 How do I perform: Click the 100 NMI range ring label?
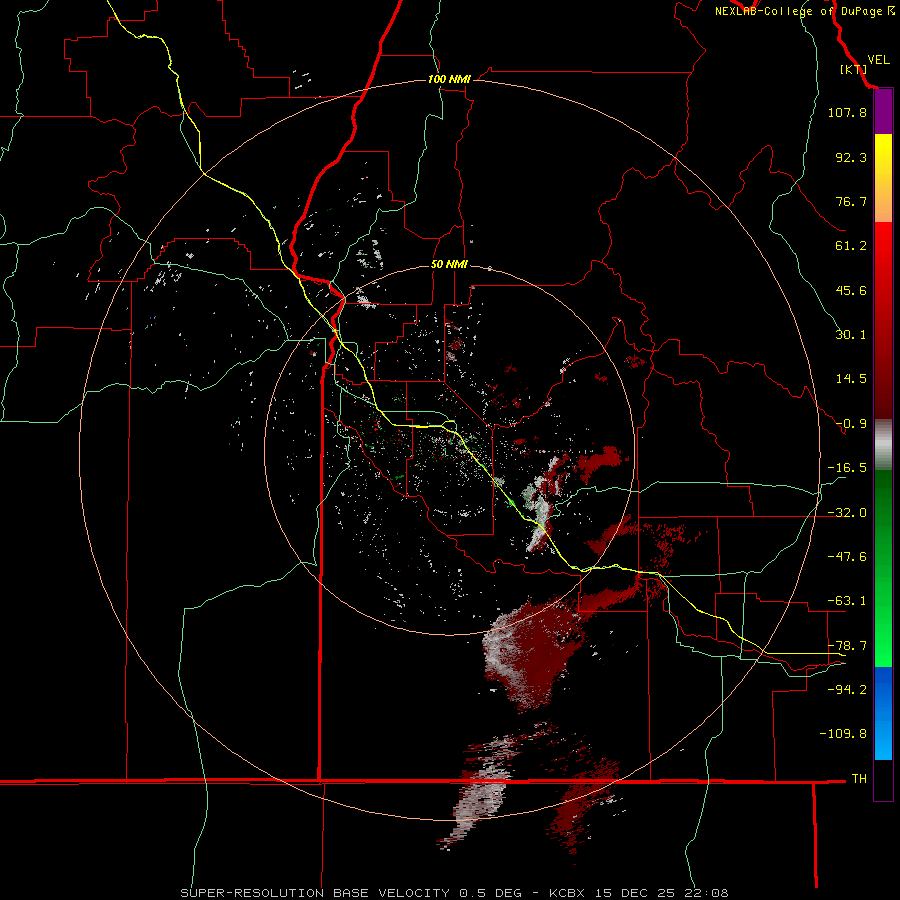[x=449, y=79]
